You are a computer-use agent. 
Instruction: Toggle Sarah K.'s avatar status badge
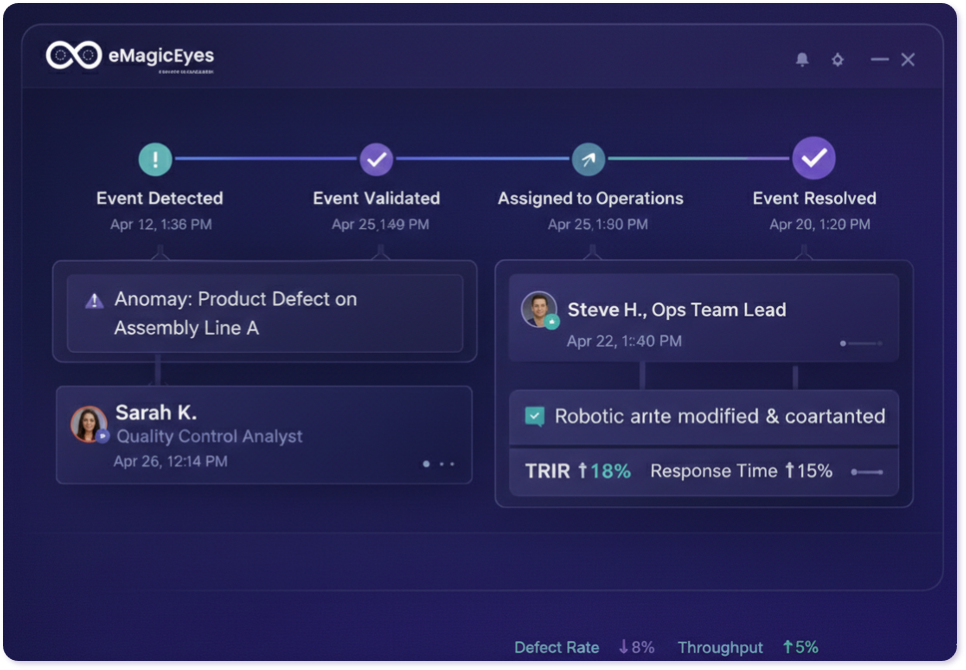pos(103,438)
